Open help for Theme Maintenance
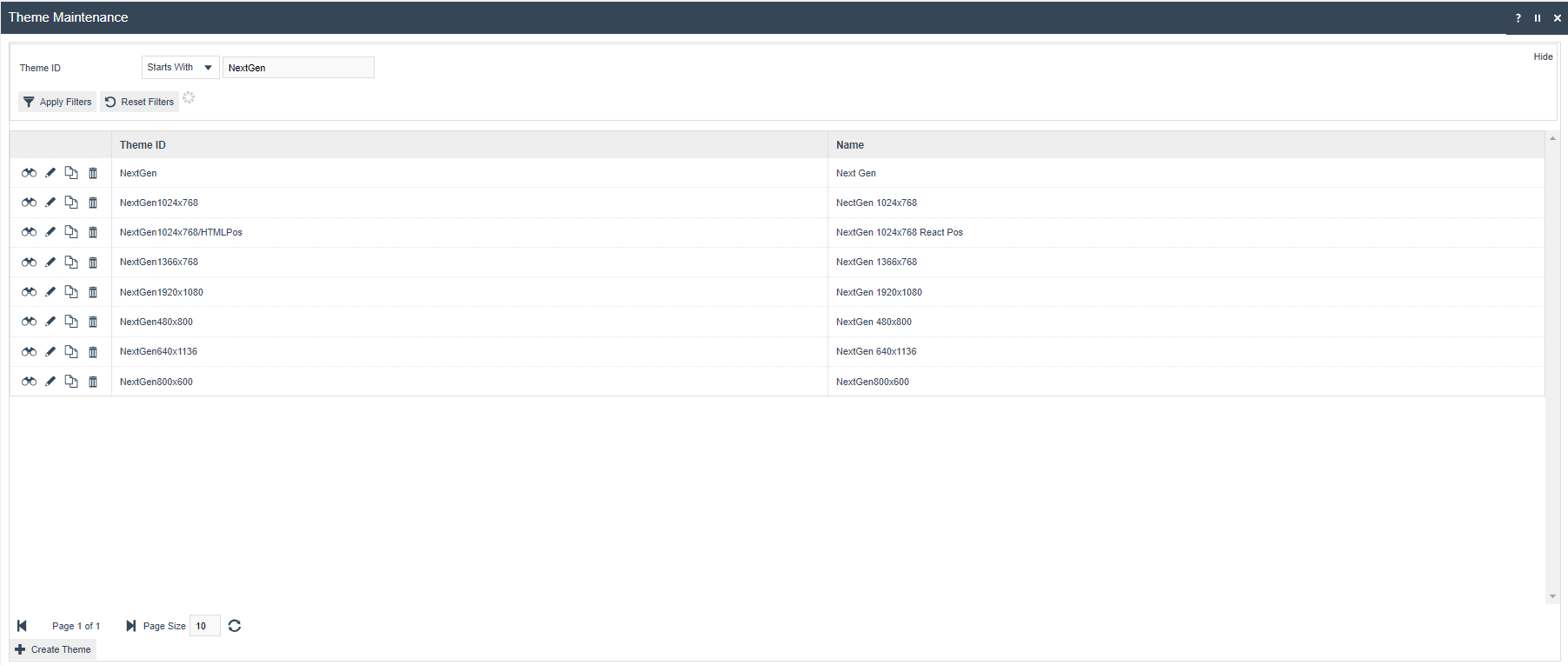This screenshot has width=1568, height=665. pos(1518,17)
